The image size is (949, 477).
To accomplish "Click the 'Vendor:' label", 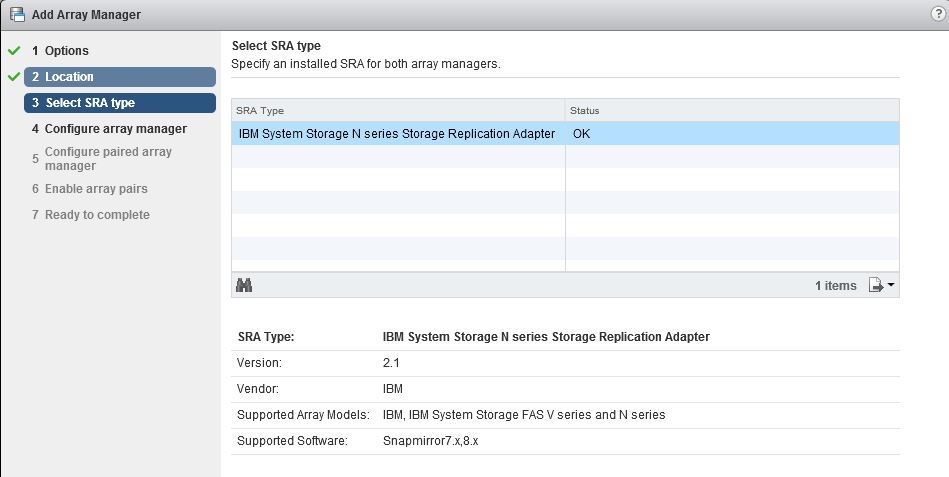I will 258,389.
